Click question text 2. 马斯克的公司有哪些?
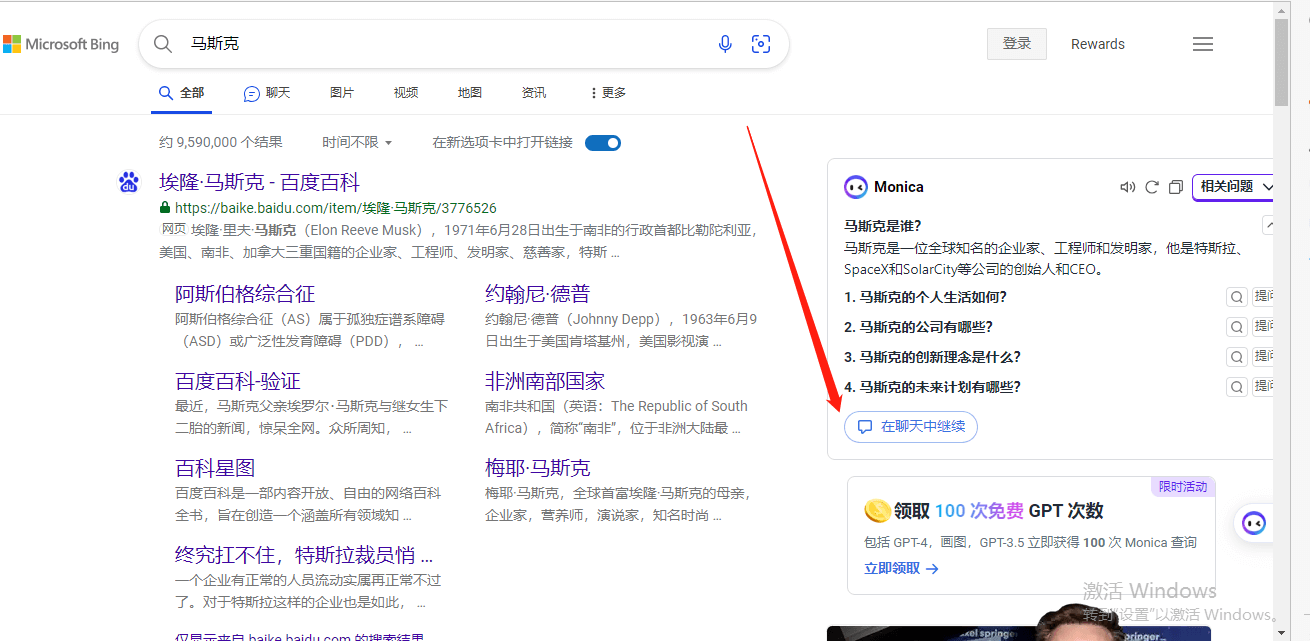This screenshot has width=1310, height=641. 919,327
